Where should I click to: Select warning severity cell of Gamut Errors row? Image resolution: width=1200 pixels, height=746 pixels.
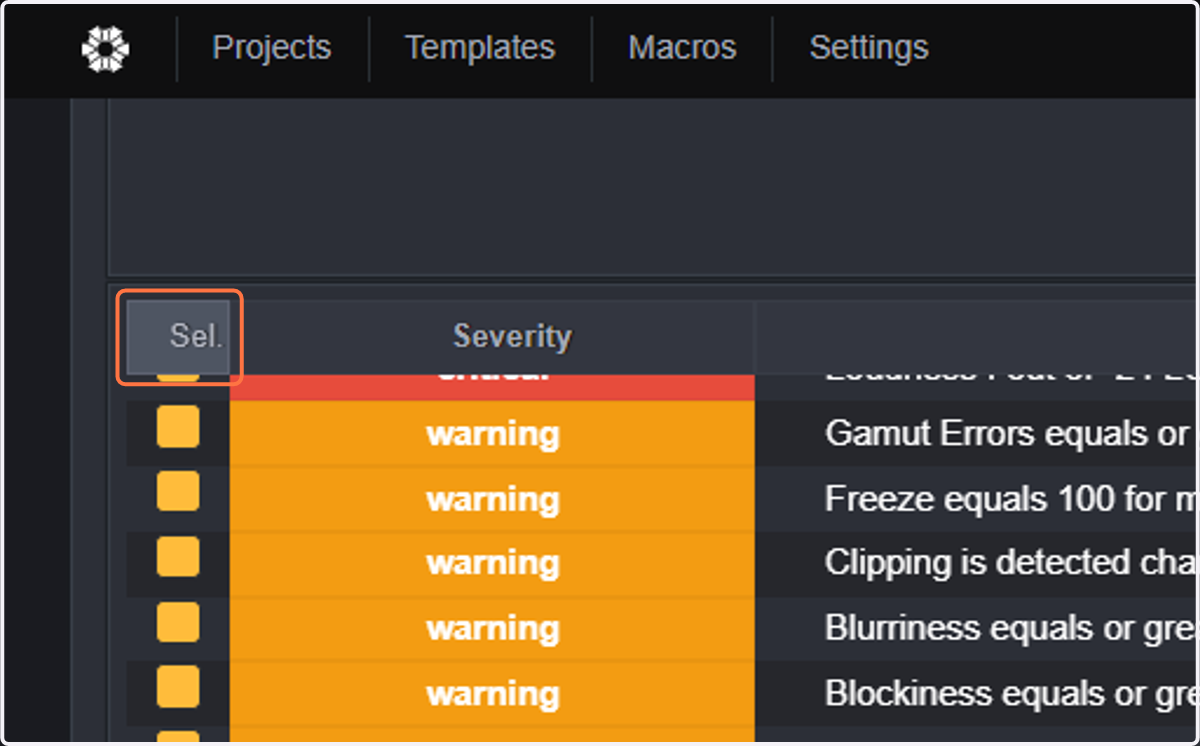492,434
